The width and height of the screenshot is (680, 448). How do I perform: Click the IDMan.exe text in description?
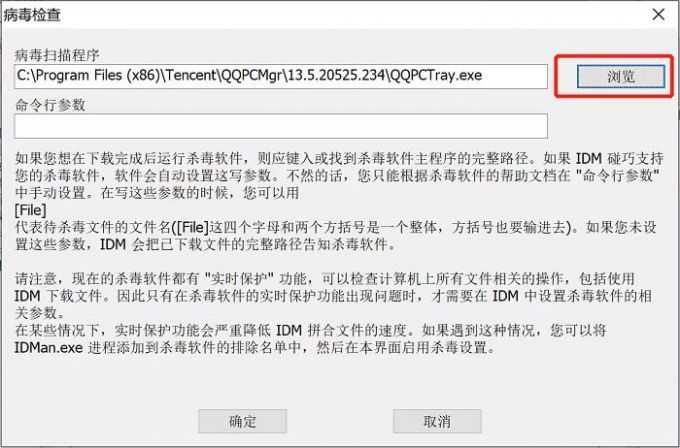coord(49,347)
